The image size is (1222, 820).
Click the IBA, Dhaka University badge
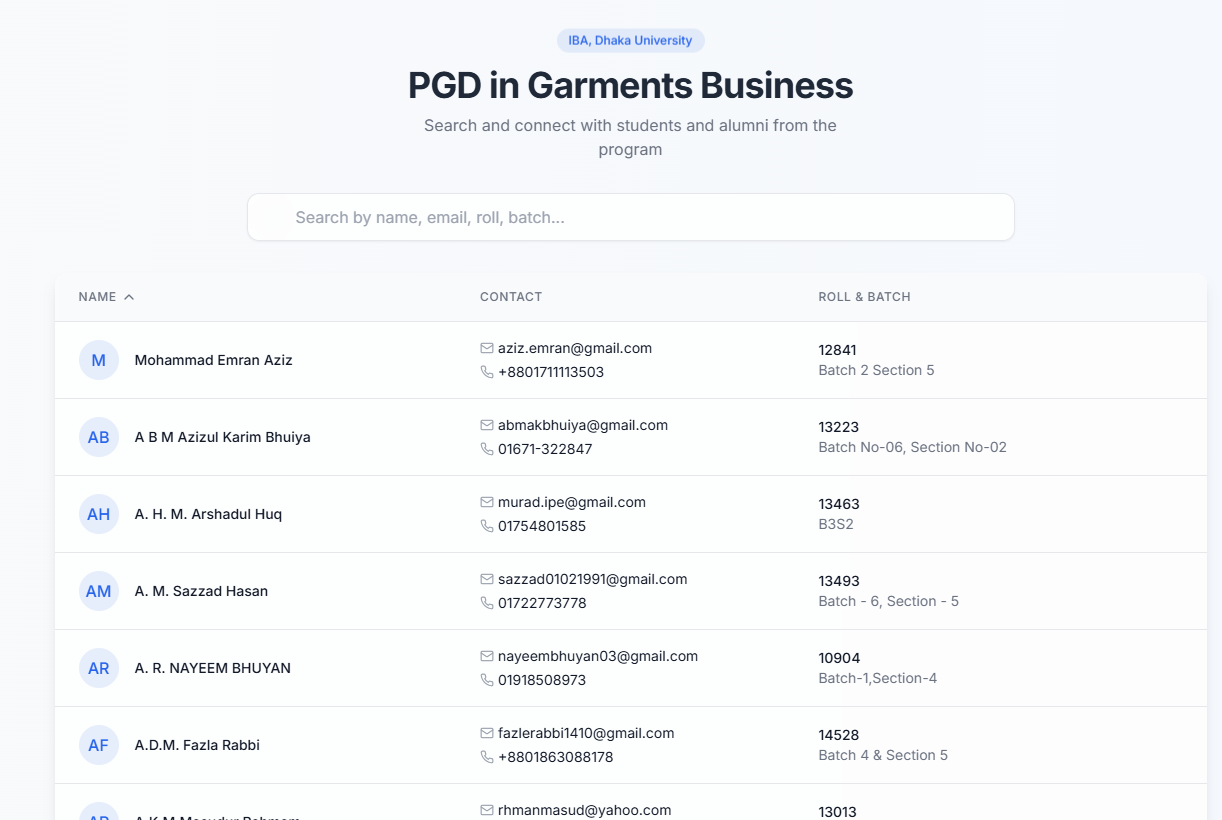pyautogui.click(x=630, y=41)
